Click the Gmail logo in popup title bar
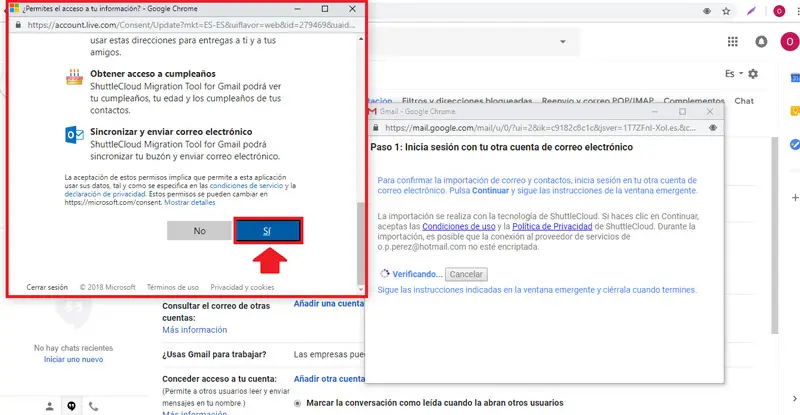This screenshot has height=415, width=800. pyautogui.click(x=372, y=111)
